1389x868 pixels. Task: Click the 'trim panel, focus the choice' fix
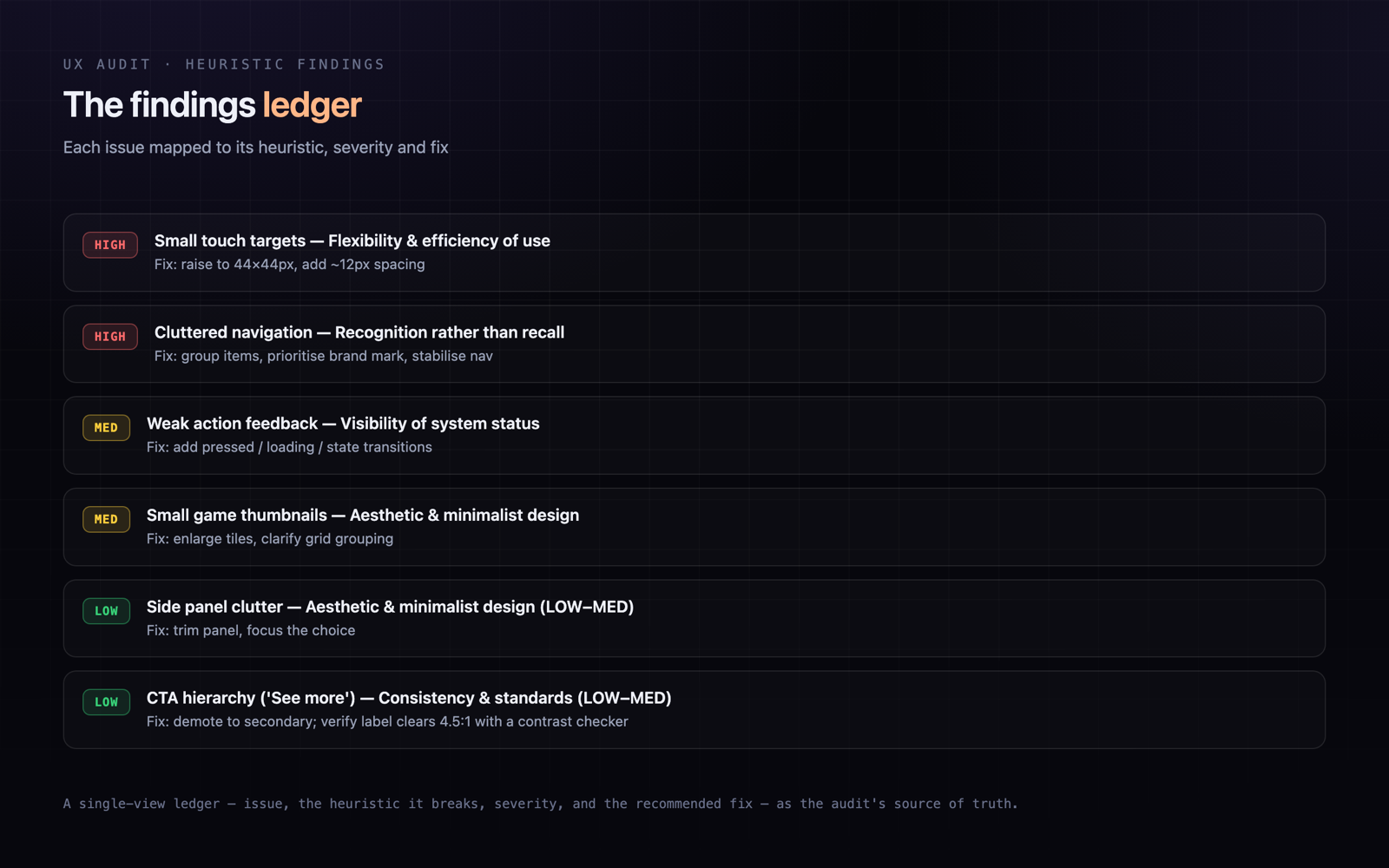[x=251, y=630]
